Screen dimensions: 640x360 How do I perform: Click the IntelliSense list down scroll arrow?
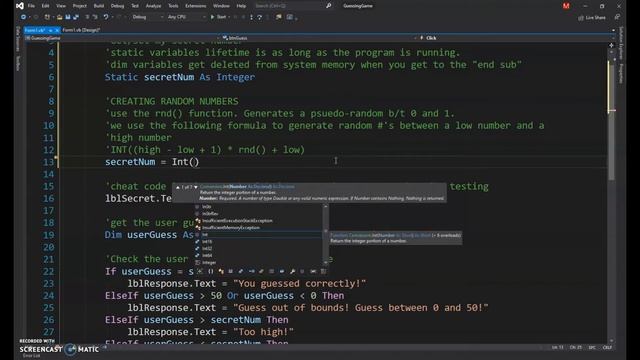click(325, 263)
